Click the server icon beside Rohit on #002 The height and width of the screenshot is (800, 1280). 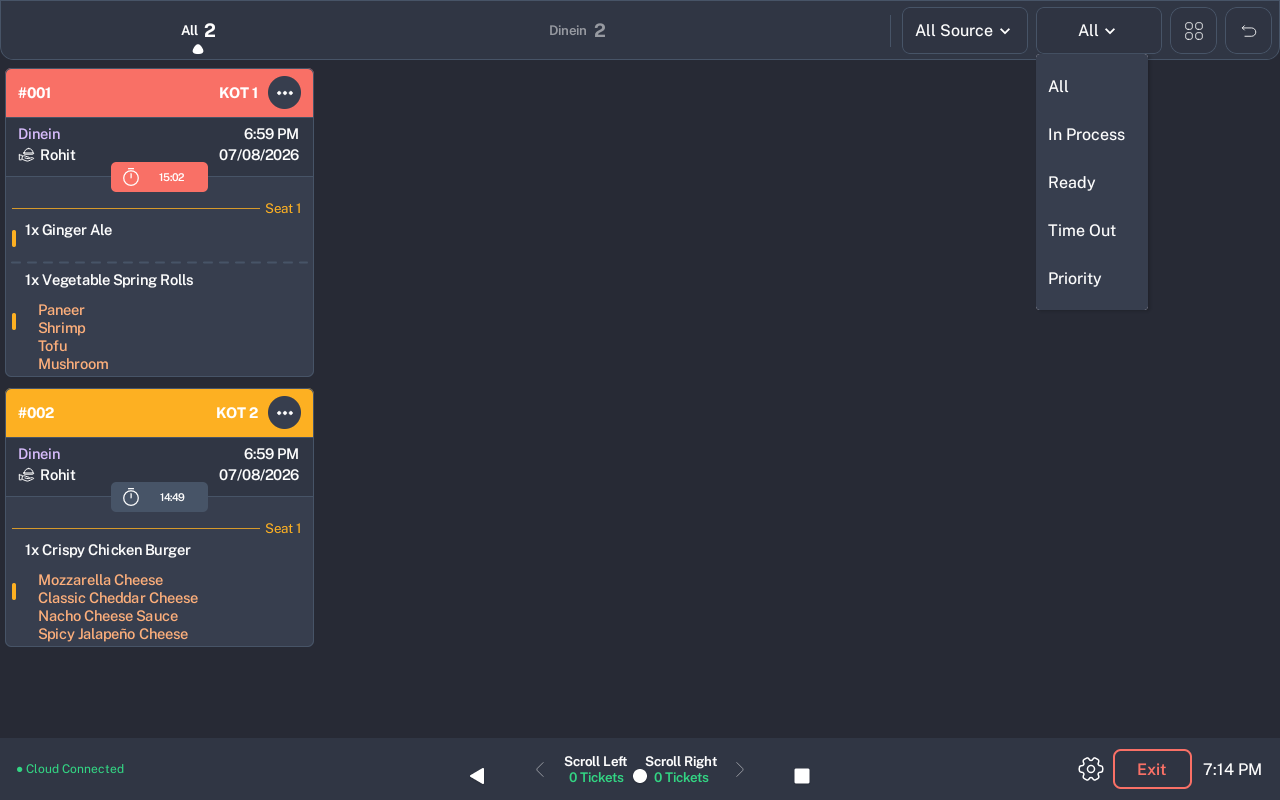click(x=27, y=475)
